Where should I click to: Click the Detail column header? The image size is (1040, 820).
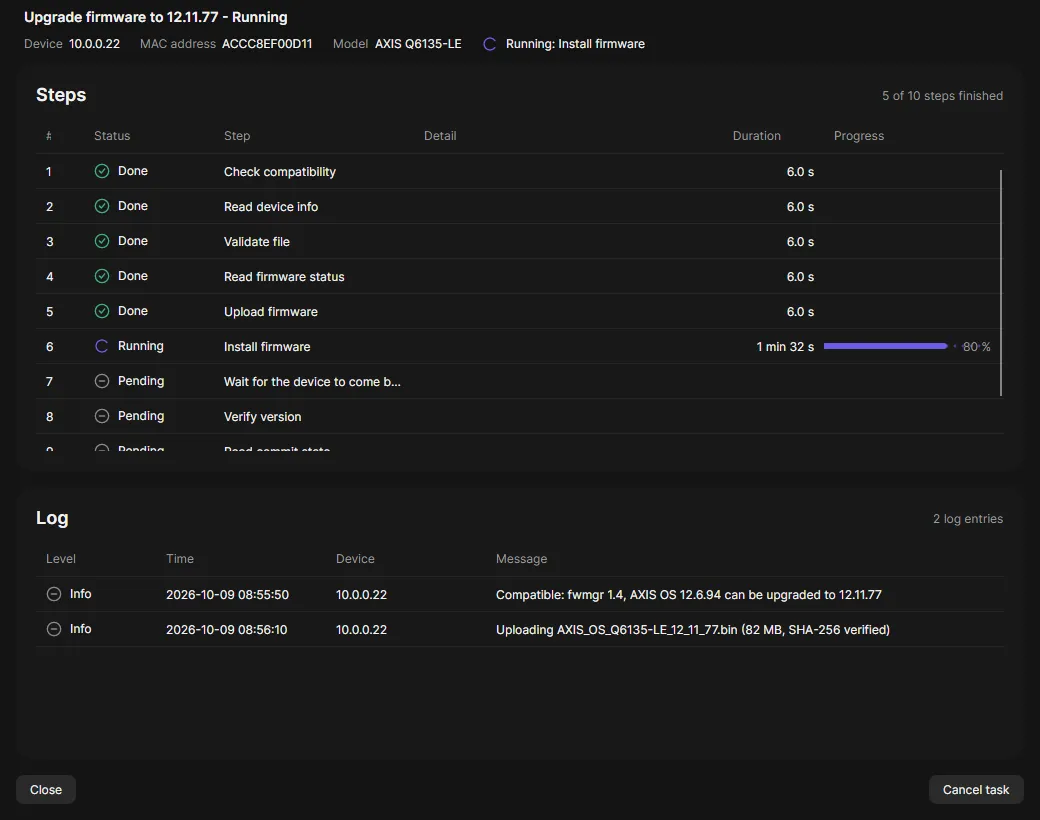click(x=440, y=135)
